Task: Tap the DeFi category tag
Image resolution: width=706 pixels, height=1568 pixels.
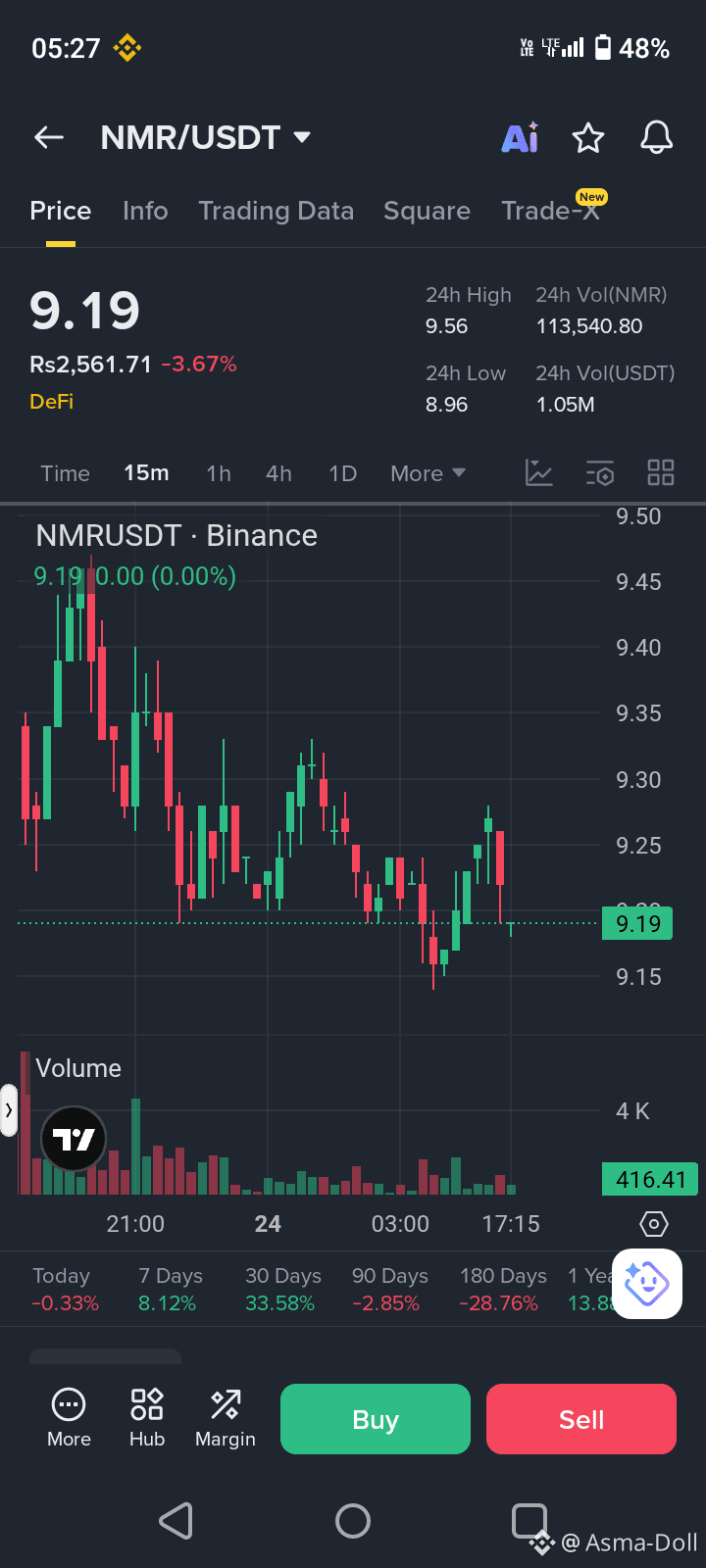Action: pos(51,401)
